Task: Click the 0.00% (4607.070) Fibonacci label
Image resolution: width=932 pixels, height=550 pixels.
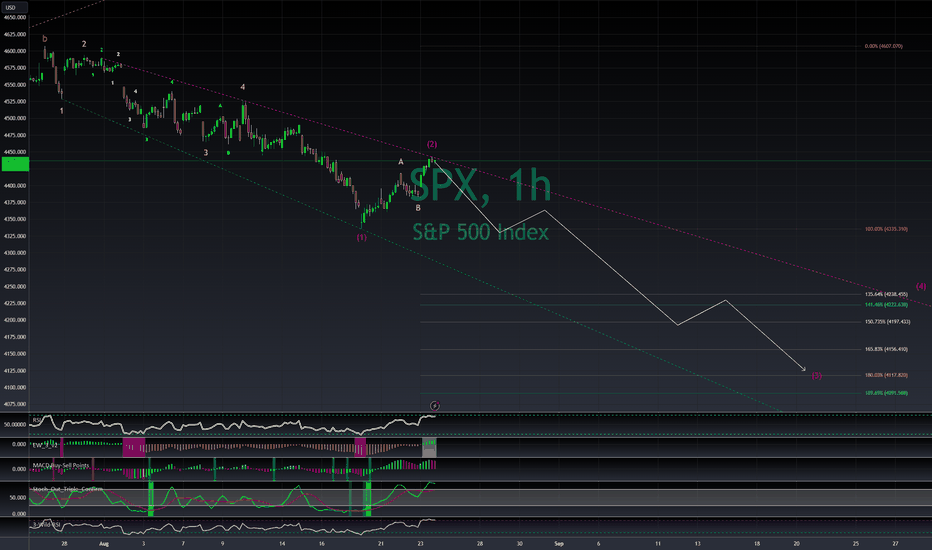Action: tap(883, 46)
